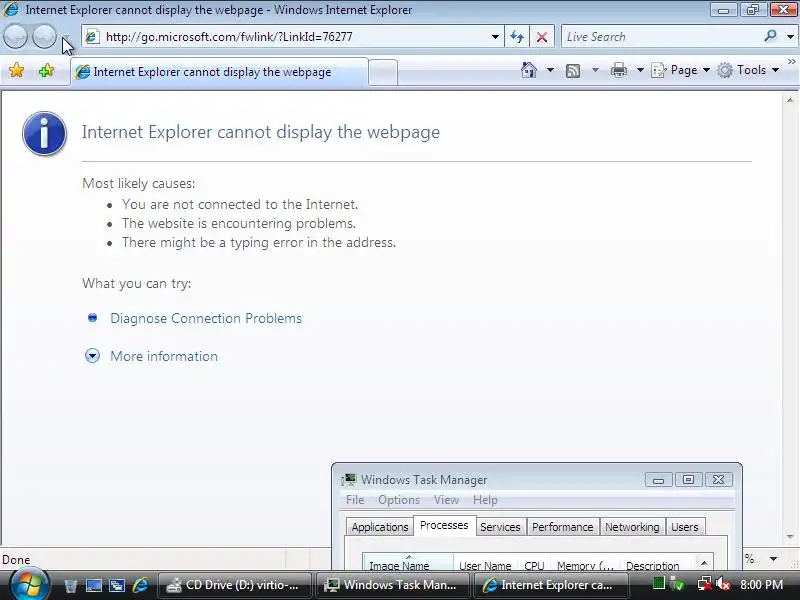Viewport: 800px width, 600px height.
Task: Switch to Networking tab in Task Manager
Action: point(632,527)
